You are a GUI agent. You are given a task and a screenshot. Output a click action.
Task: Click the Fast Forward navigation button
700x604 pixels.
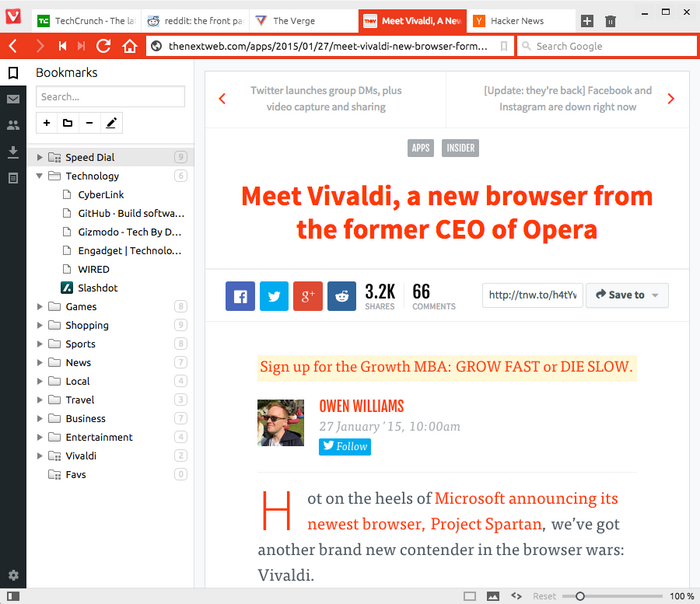[81, 46]
